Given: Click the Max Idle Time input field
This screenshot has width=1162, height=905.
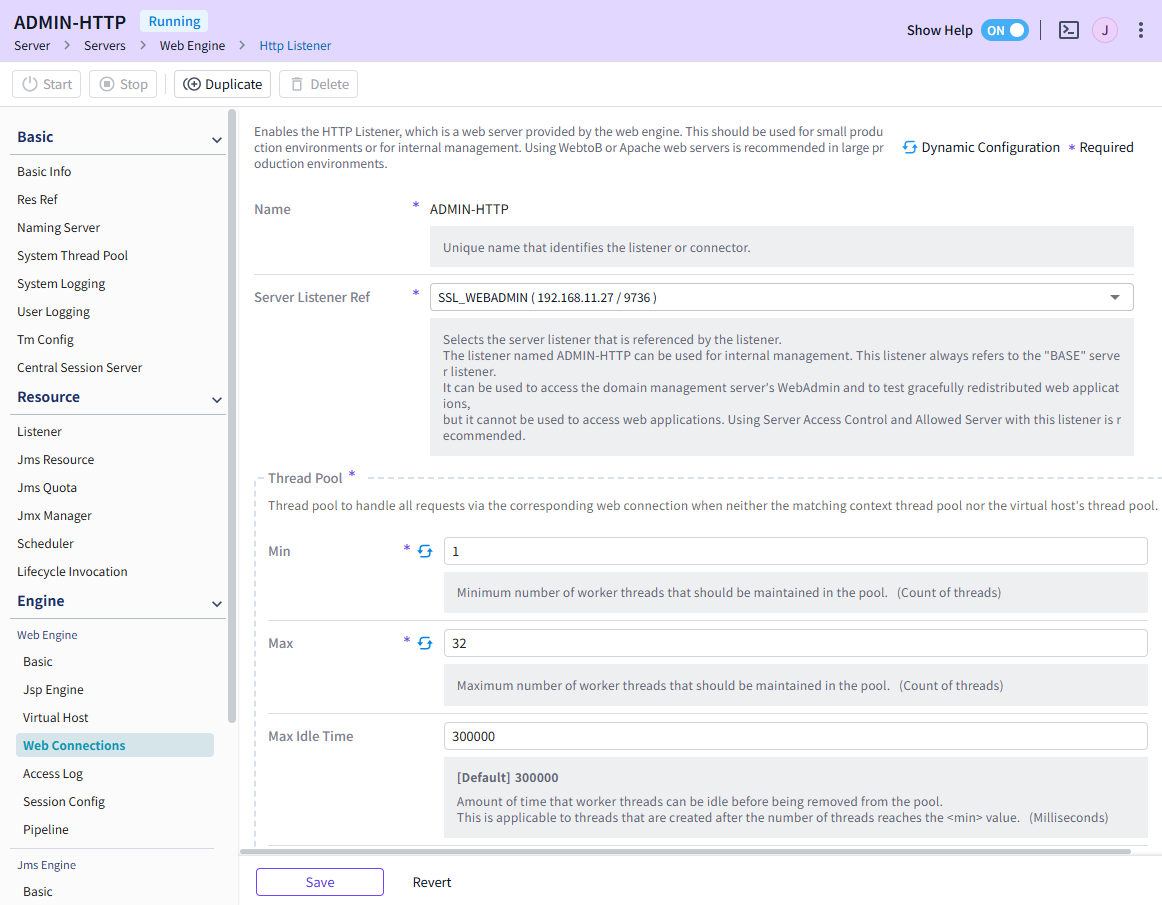Looking at the screenshot, I should [x=795, y=736].
